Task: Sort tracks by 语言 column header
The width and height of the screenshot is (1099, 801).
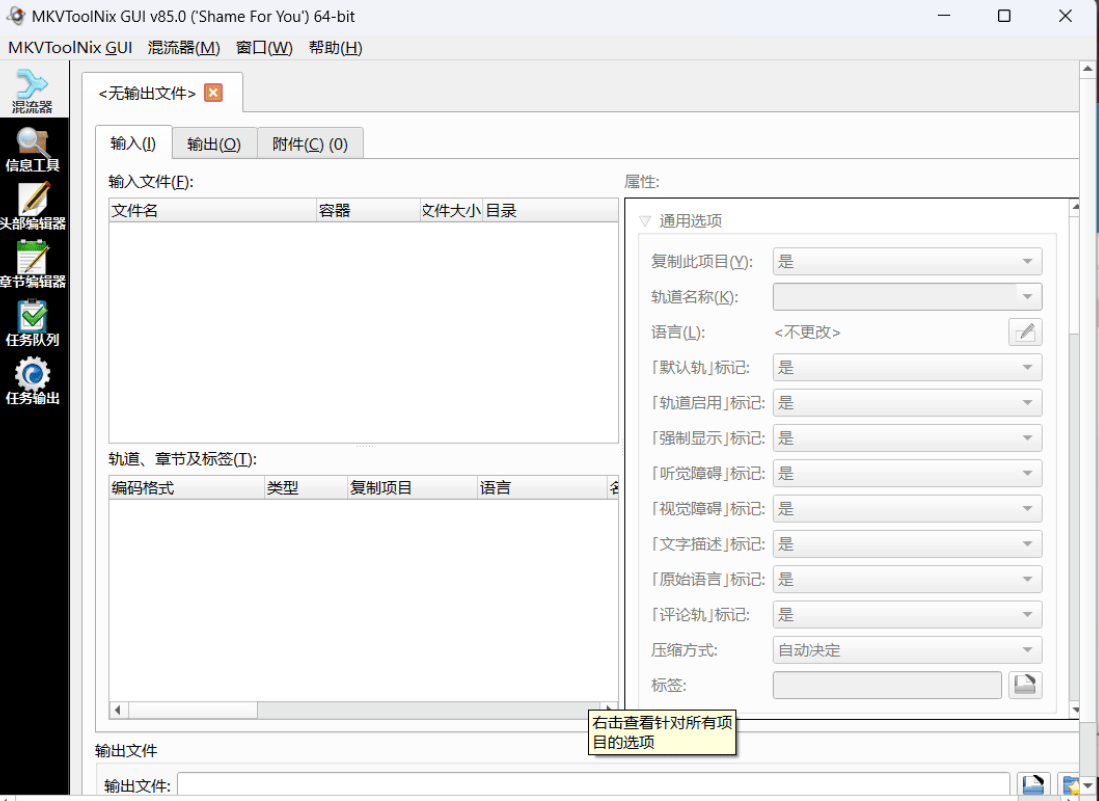Action: (542, 488)
